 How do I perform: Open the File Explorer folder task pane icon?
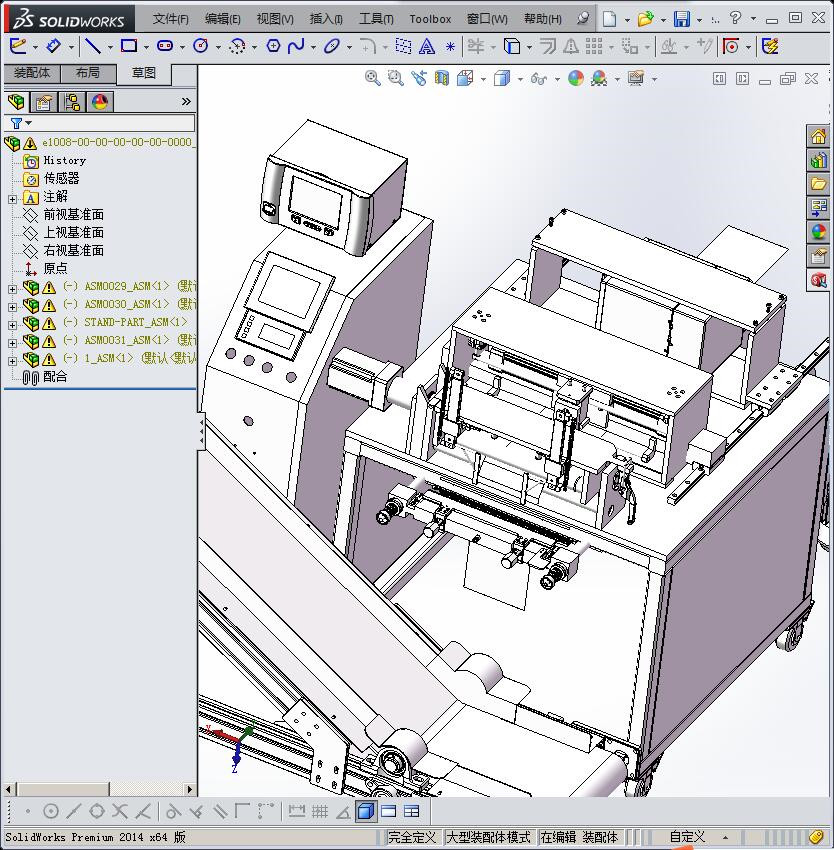(x=819, y=184)
